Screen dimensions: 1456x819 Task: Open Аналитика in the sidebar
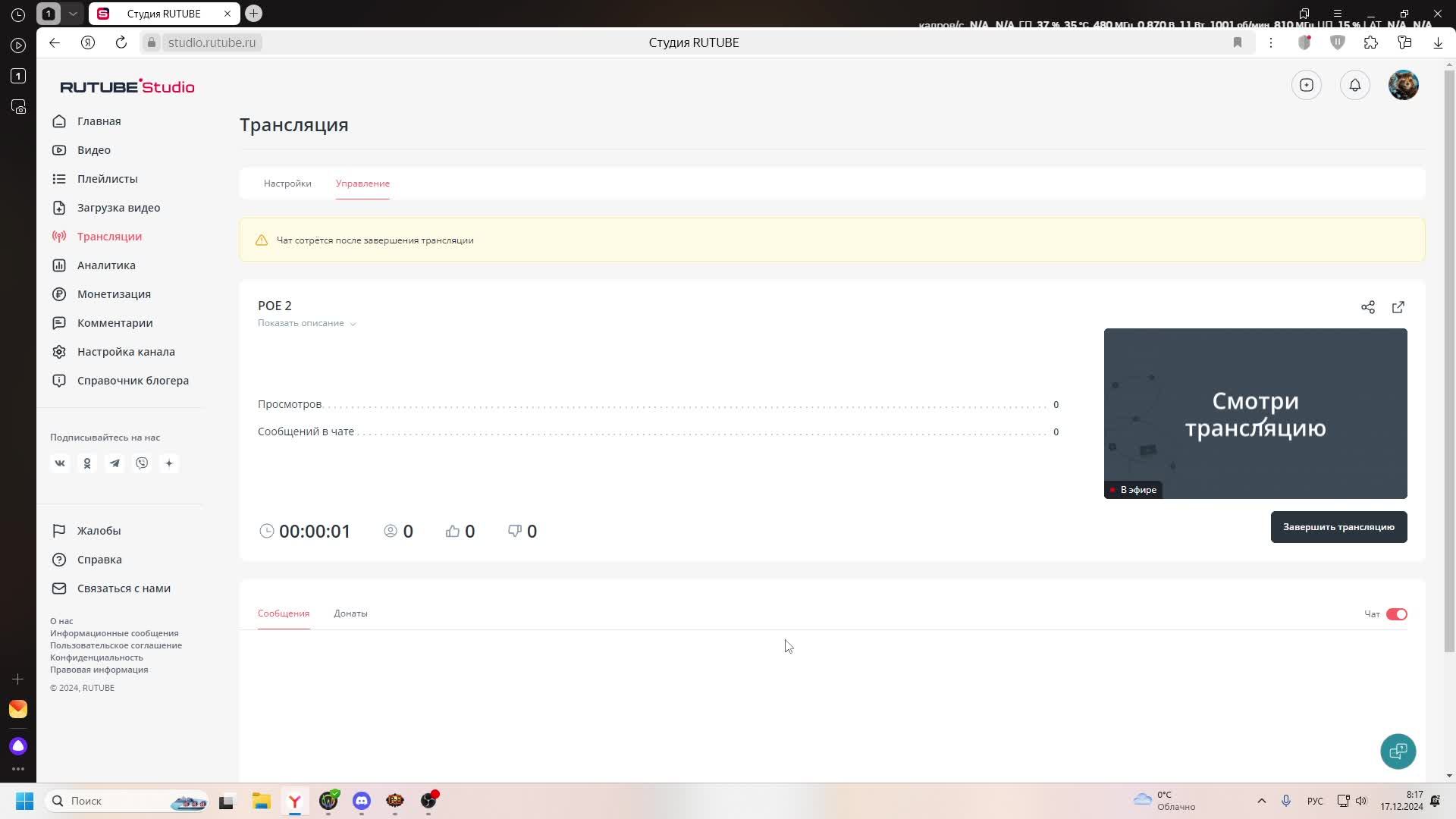(x=106, y=265)
